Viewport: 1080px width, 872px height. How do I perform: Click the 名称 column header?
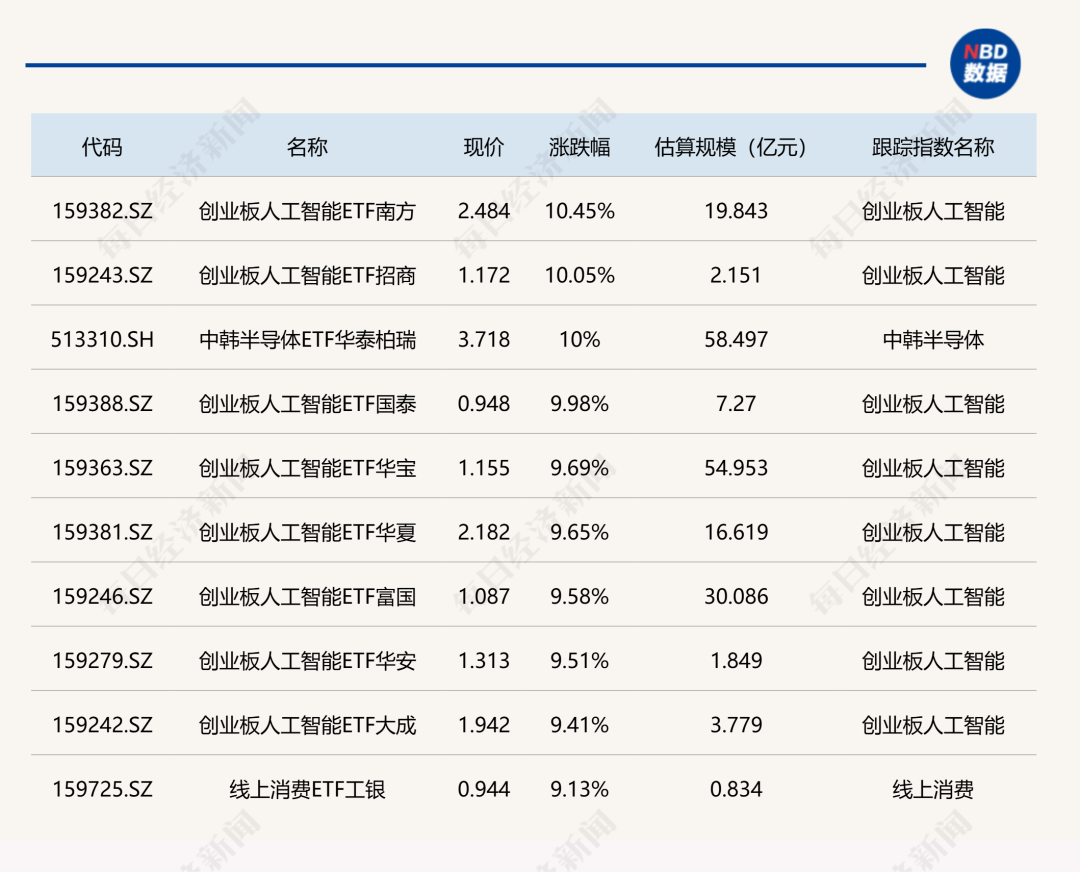pos(307,147)
